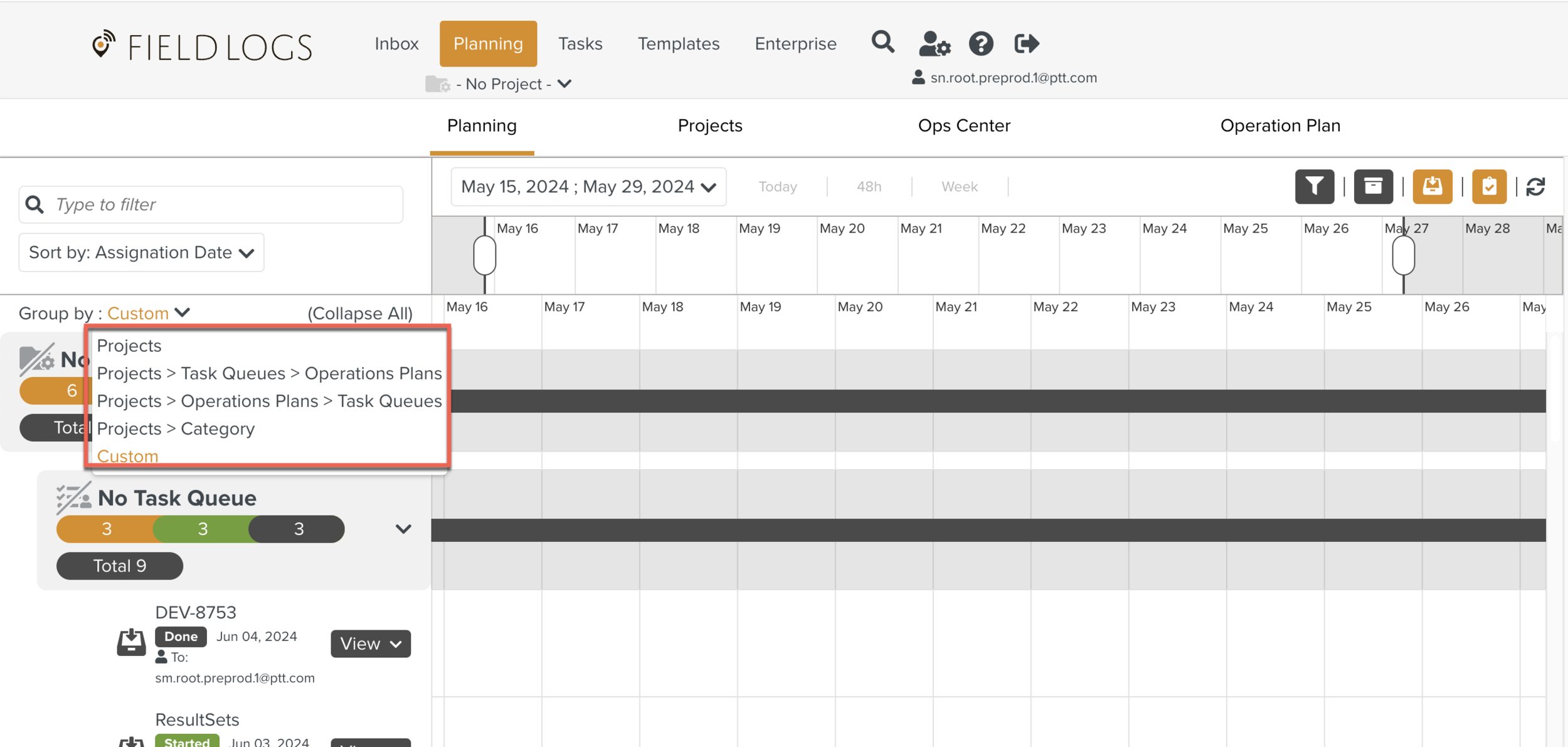Click the left timeline range handle

[x=485, y=255]
